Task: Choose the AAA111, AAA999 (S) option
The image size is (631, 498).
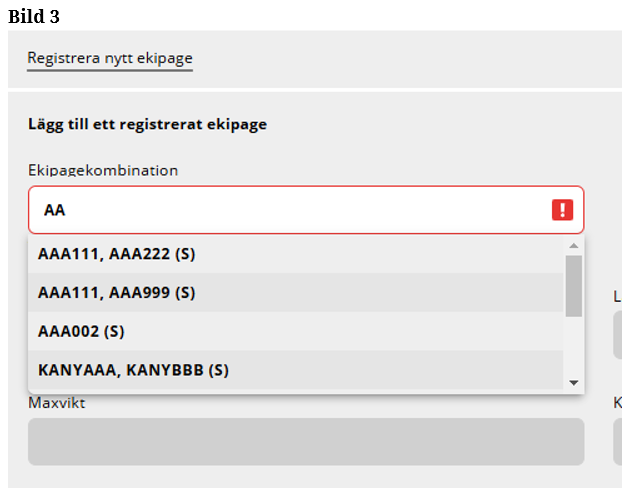Action: pyautogui.click(x=117, y=292)
